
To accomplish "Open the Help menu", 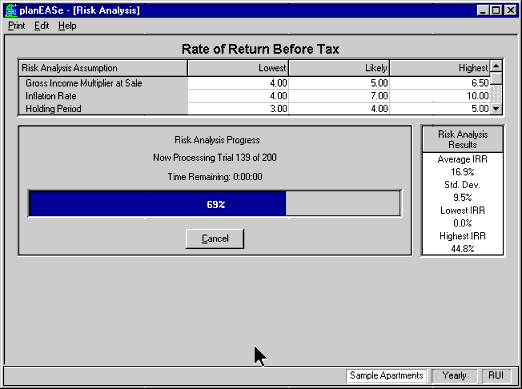I will click(x=67, y=26).
